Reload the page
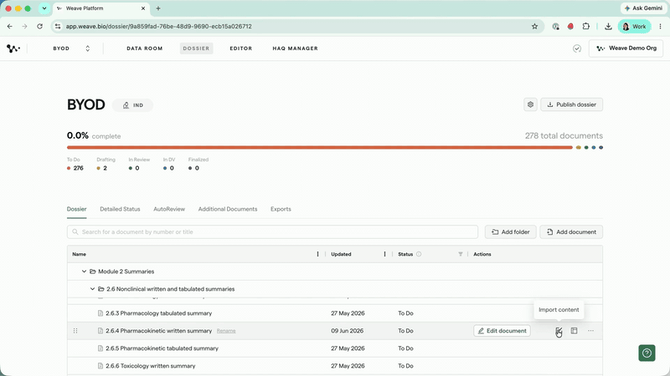This screenshot has height=376, width=670. (40, 26)
